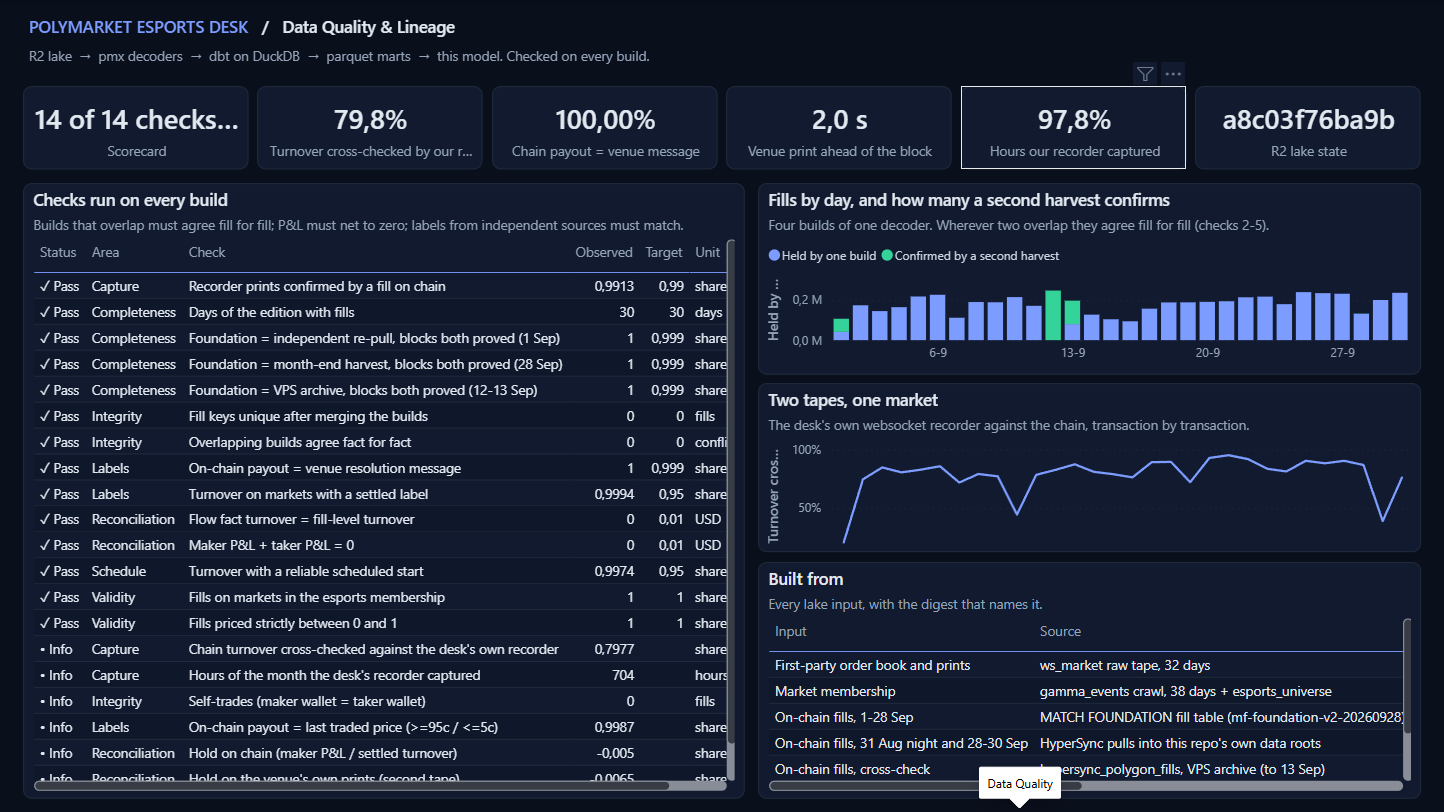Open the More options ellipsis menu
Image resolution: width=1444 pixels, height=812 pixels.
coord(1173,73)
